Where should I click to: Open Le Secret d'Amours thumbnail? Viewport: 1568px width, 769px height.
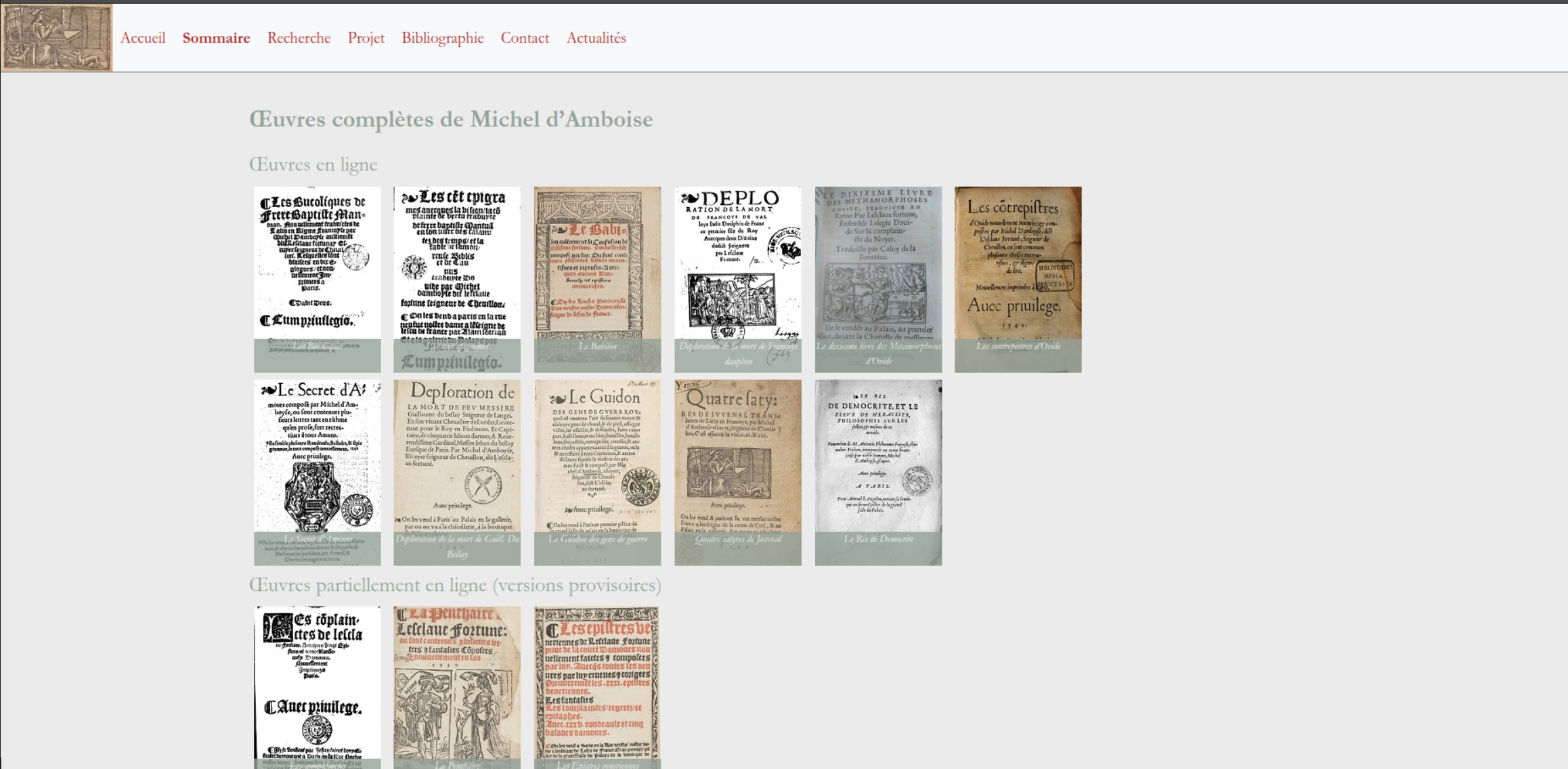318,473
